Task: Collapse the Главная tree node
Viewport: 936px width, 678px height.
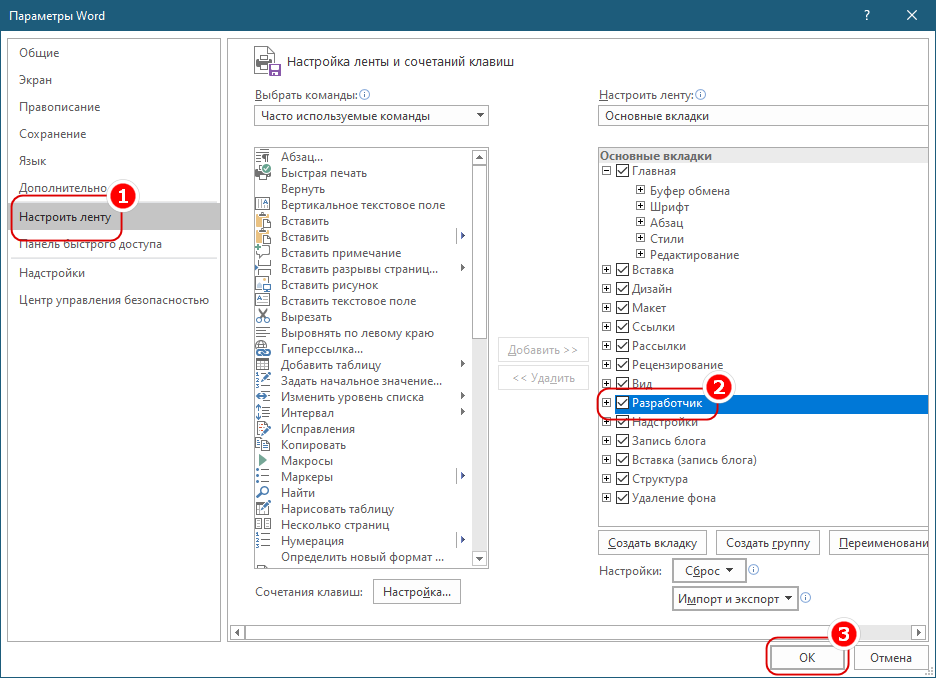Action: tap(606, 171)
